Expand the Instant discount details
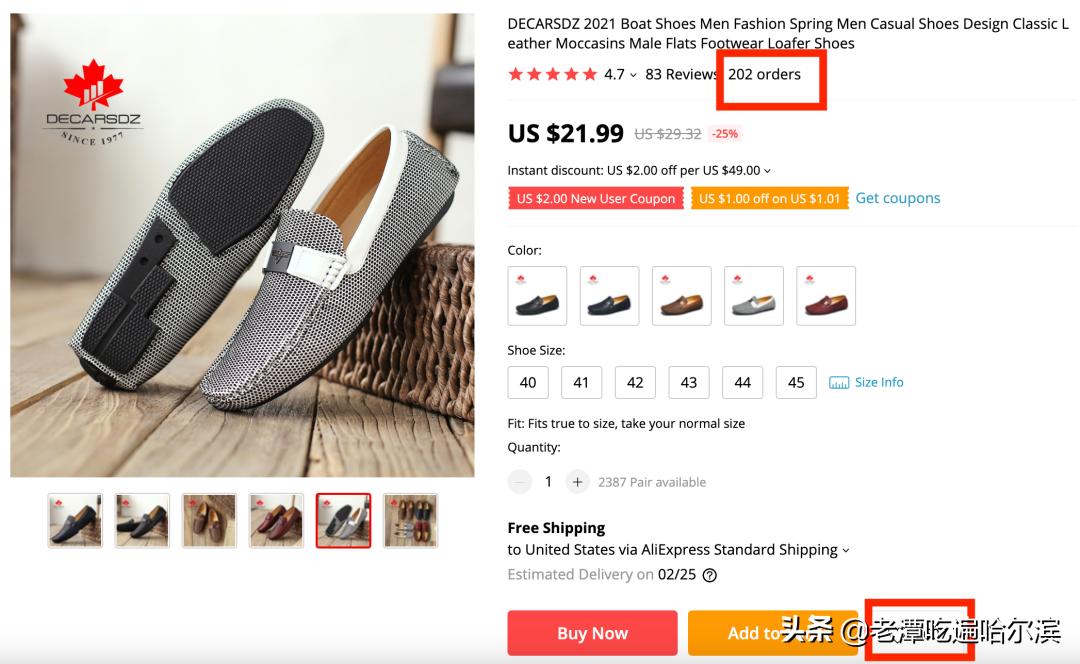Image resolution: width=1080 pixels, height=664 pixels. [767, 171]
